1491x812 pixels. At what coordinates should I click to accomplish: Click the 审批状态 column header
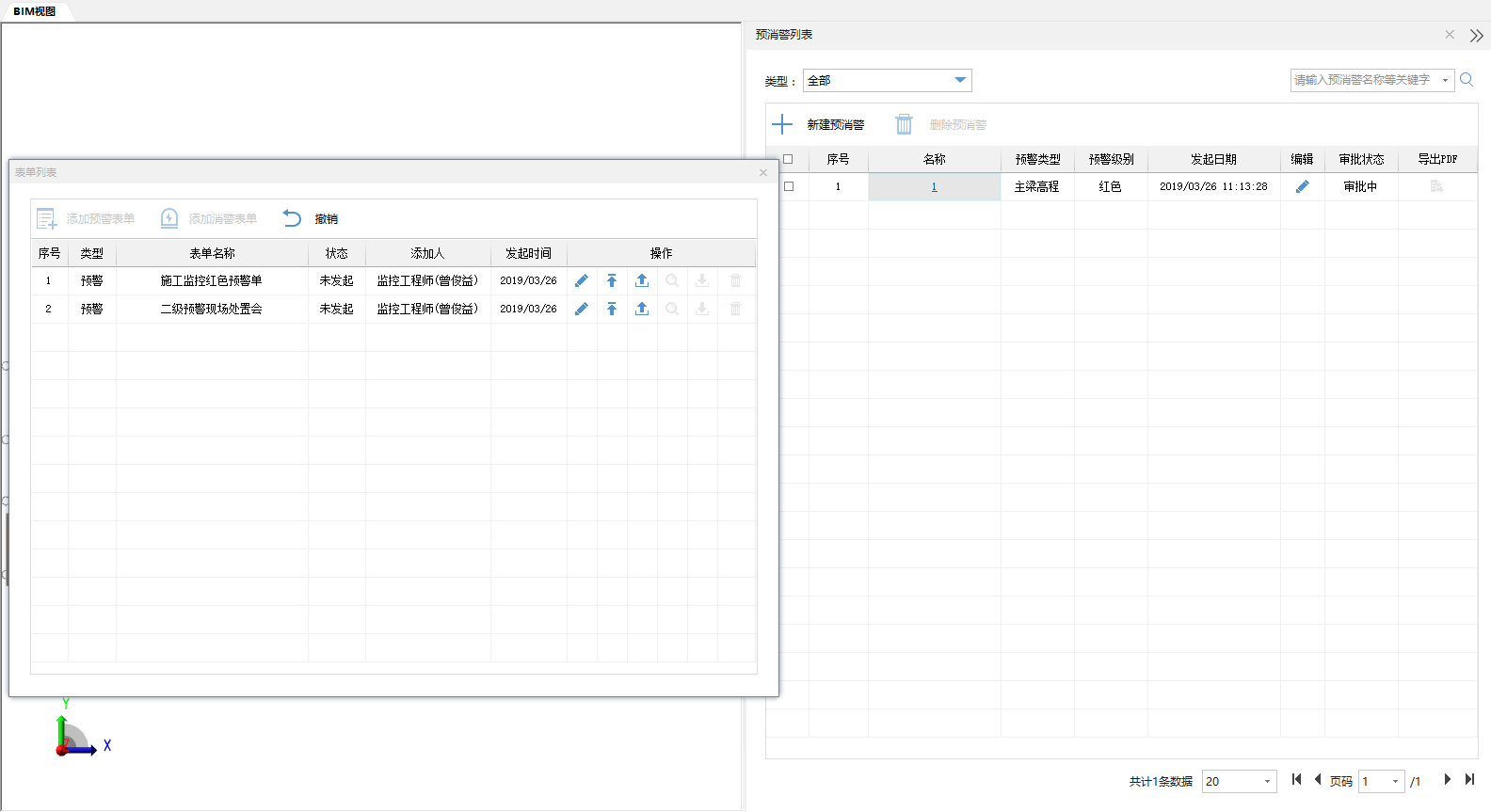click(x=1361, y=159)
